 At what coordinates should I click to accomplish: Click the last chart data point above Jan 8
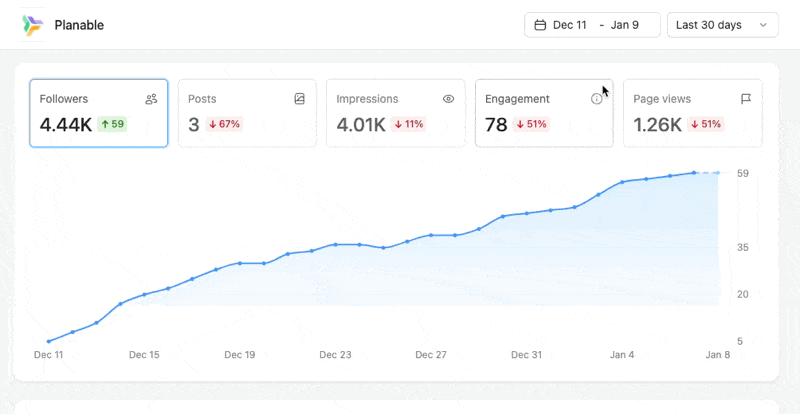[x=717, y=173]
